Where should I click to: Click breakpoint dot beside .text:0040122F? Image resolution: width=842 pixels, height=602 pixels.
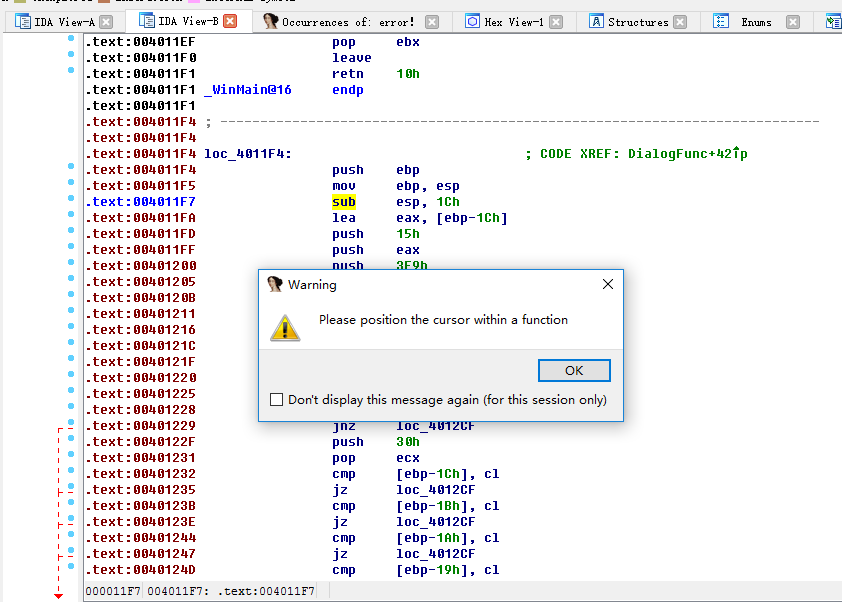71,438
